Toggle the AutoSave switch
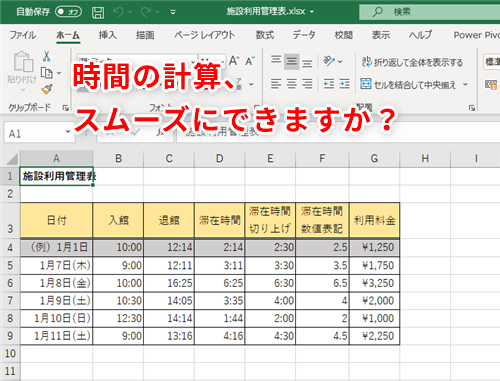500x381 pixels. [x=68, y=12]
